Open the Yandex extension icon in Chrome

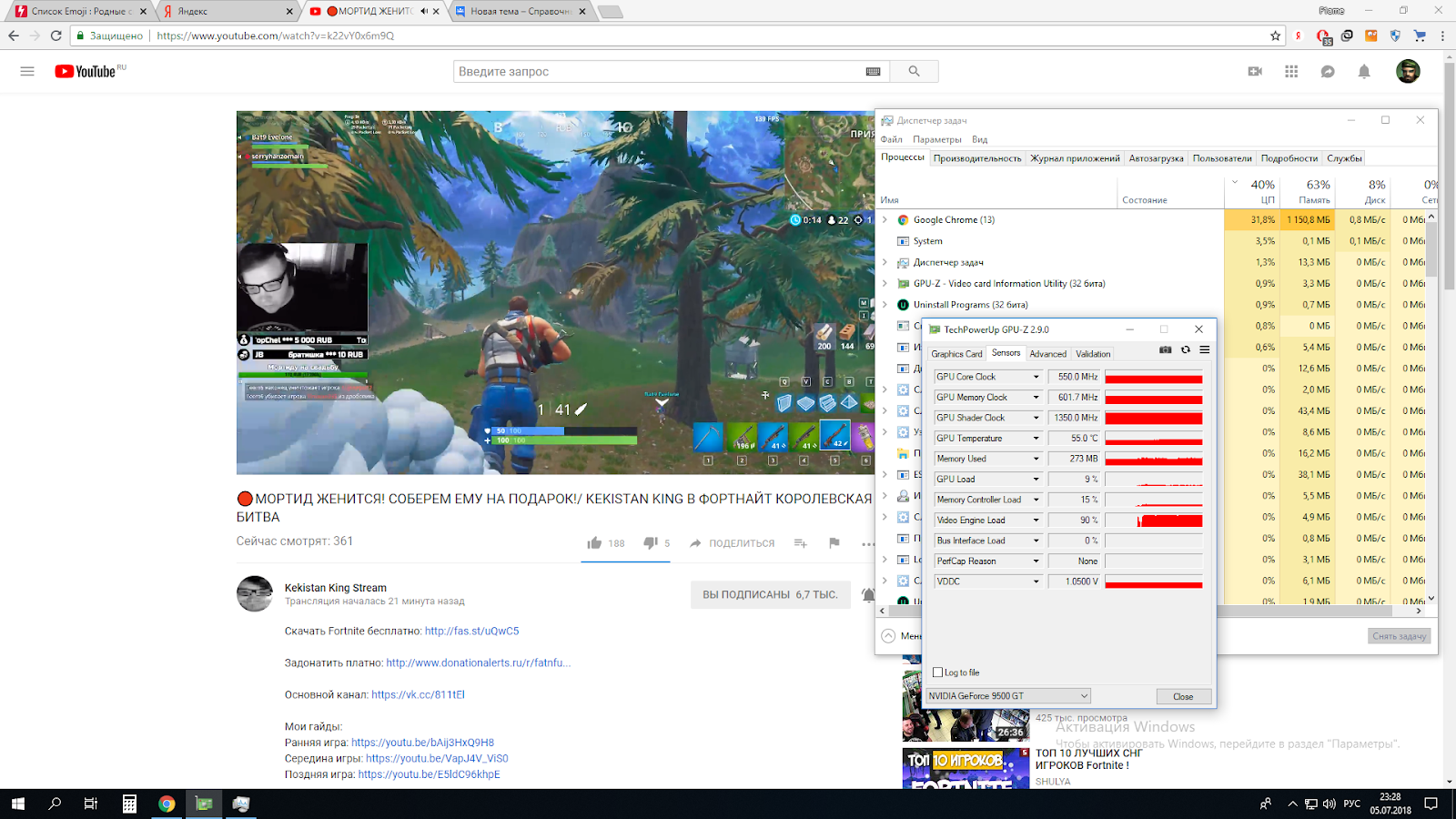1299,35
